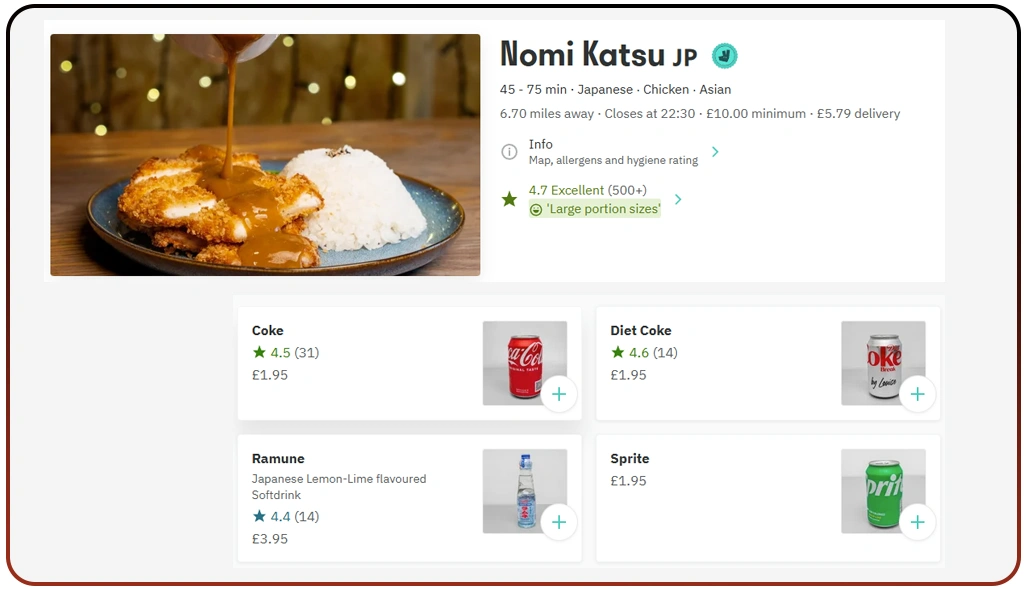Screen dimensions: 1026x589
Task: Click the katsu curry header photo
Action: (265, 155)
